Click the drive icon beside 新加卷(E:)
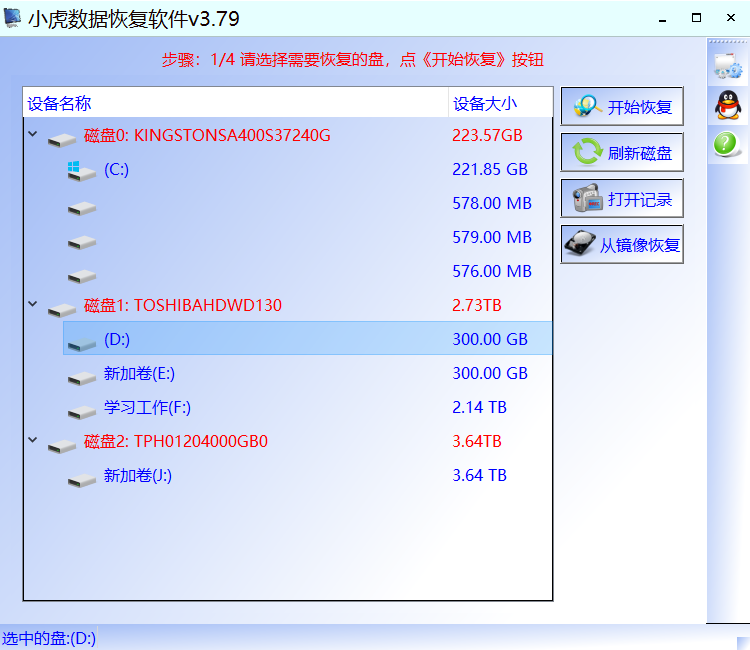 click(82, 378)
